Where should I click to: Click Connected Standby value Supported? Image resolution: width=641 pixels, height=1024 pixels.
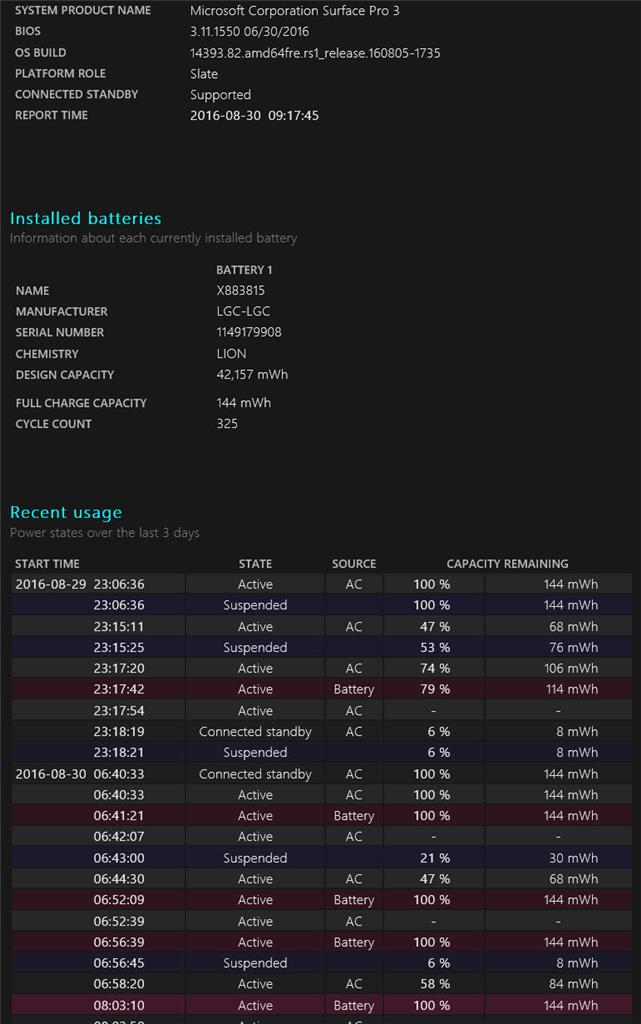coord(220,95)
